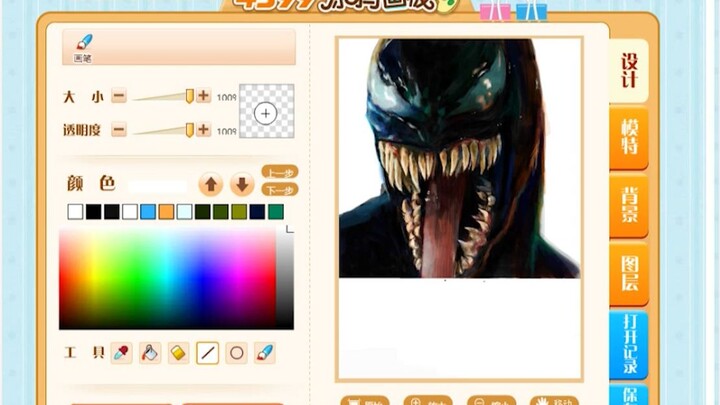Decrease brush size with minus button
The height and width of the screenshot is (405, 720).
click(x=119, y=96)
